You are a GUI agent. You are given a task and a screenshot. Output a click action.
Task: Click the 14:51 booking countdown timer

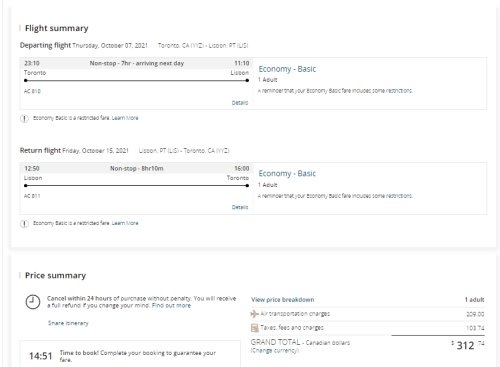[x=41, y=356]
